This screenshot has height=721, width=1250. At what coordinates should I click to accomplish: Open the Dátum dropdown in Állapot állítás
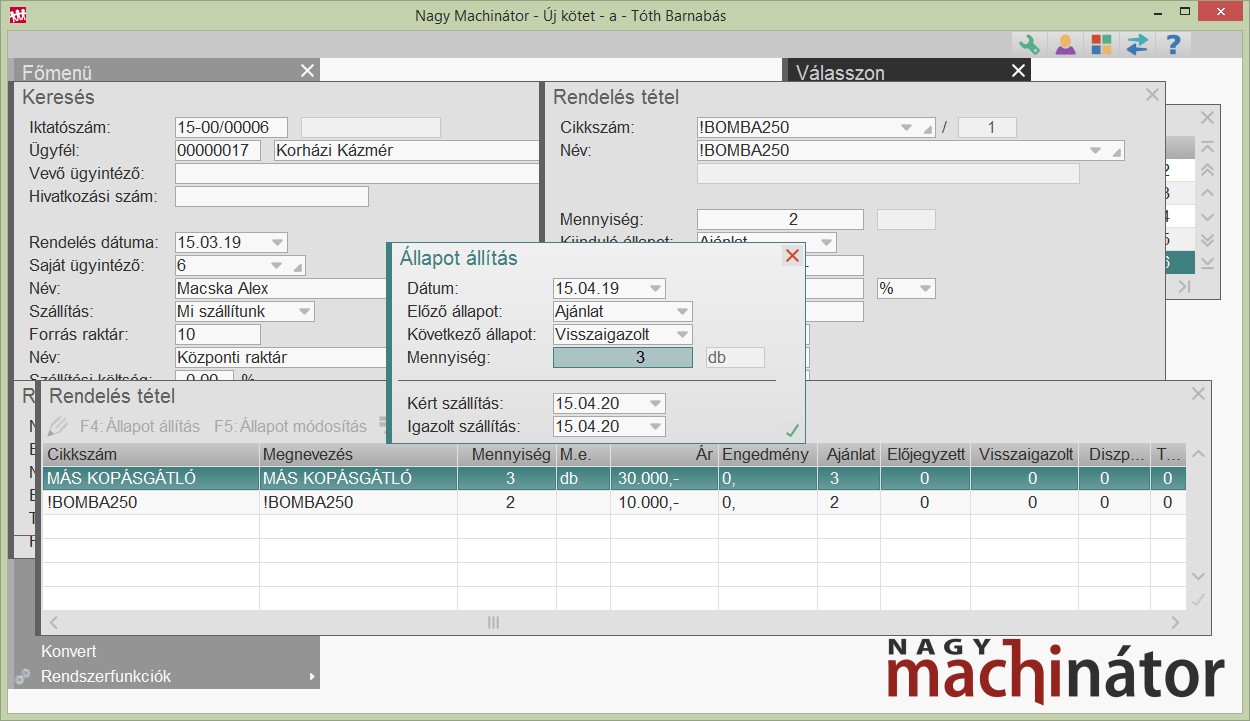point(655,289)
